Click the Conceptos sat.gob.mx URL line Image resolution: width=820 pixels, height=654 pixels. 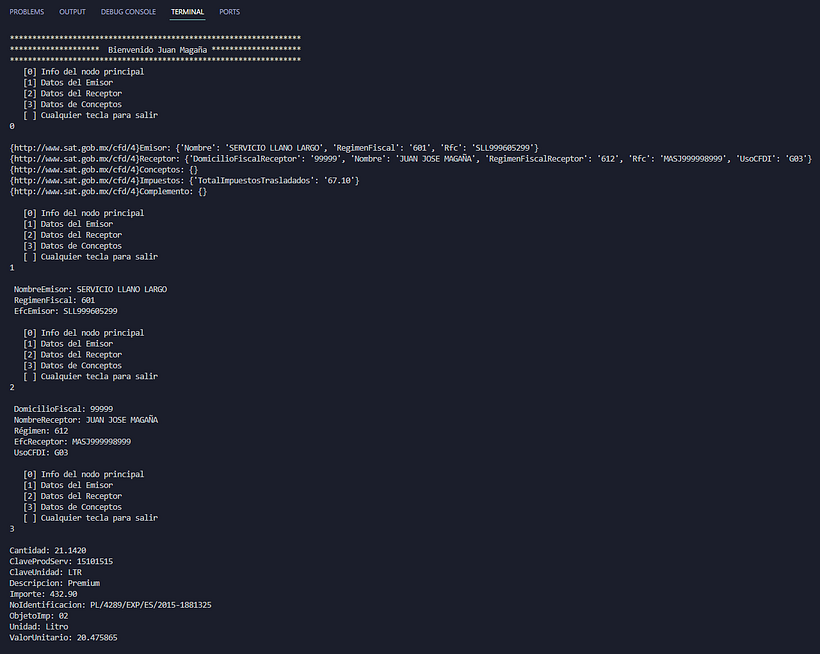click(104, 170)
